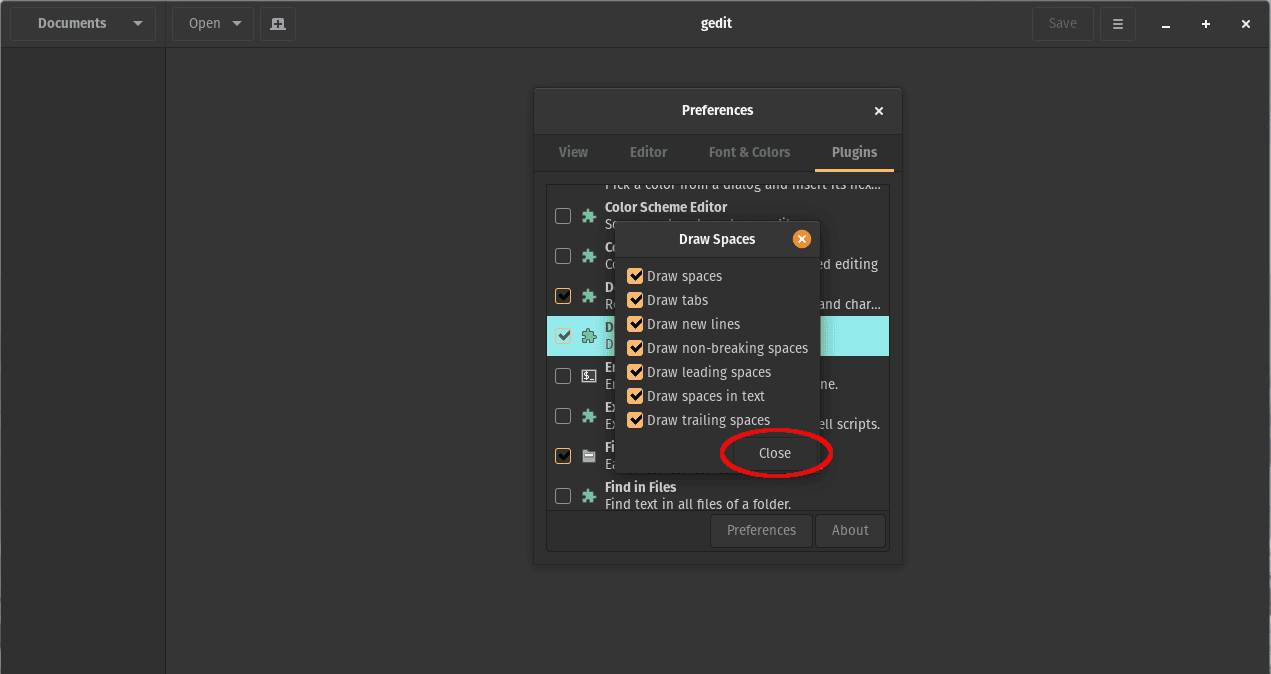1271x674 pixels.
Task: Uncheck Draw leading spaces
Action: pyautogui.click(x=635, y=372)
